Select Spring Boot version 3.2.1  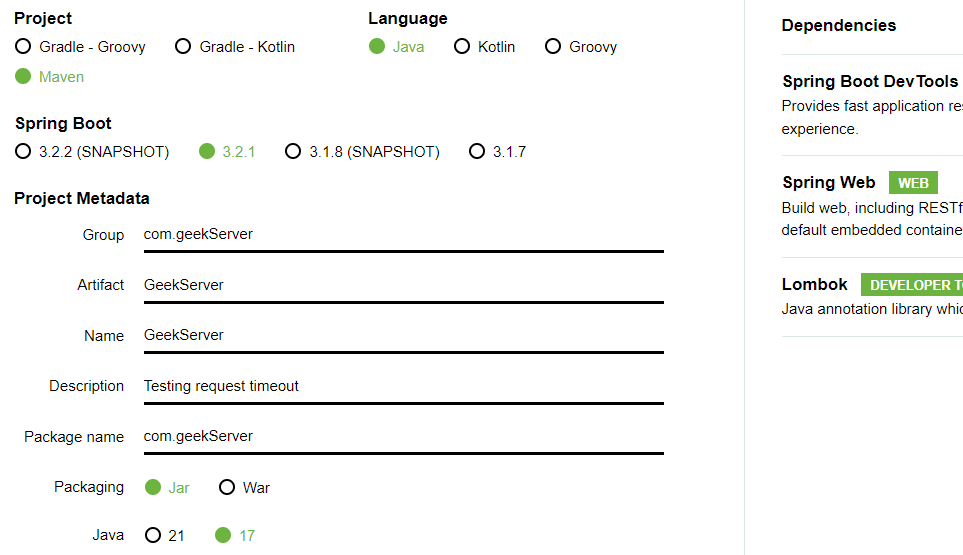pos(207,152)
